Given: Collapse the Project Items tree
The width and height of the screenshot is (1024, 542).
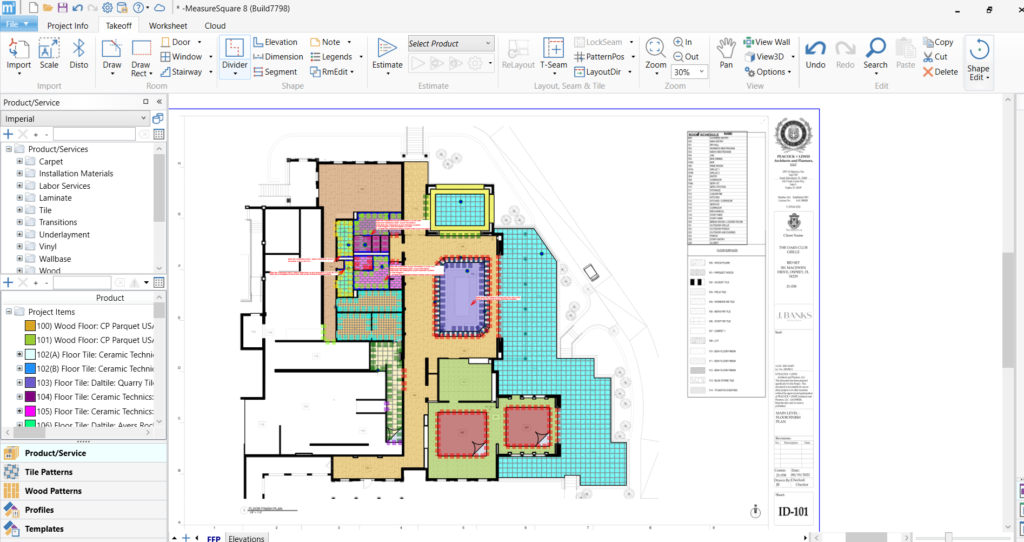Looking at the screenshot, I should point(8,312).
